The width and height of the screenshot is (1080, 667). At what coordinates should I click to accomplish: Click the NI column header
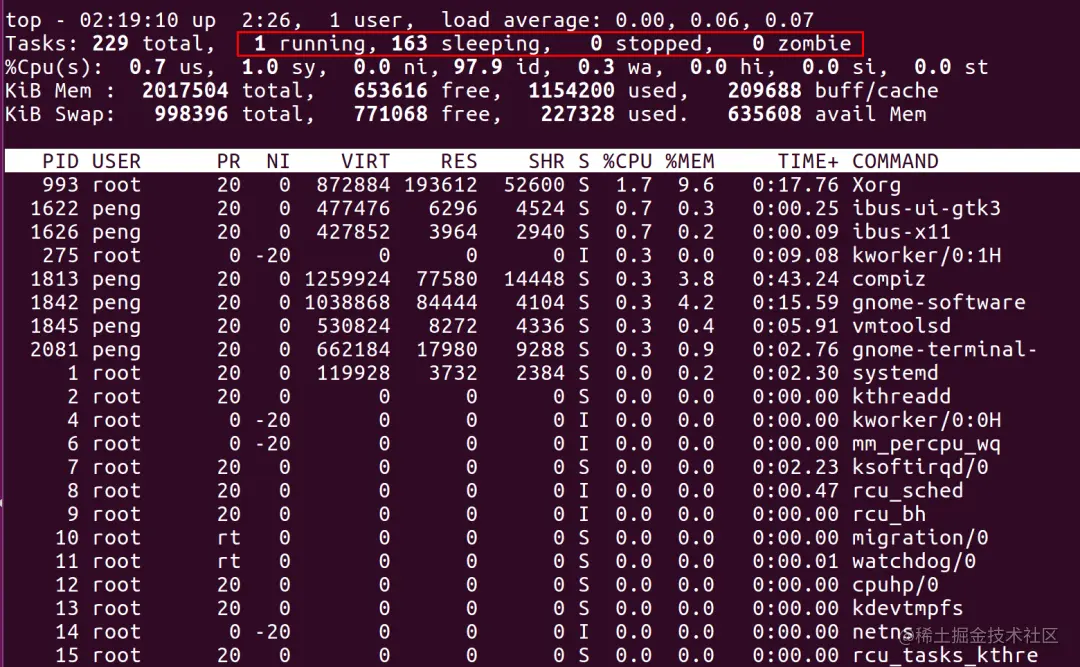tap(278, 161)
